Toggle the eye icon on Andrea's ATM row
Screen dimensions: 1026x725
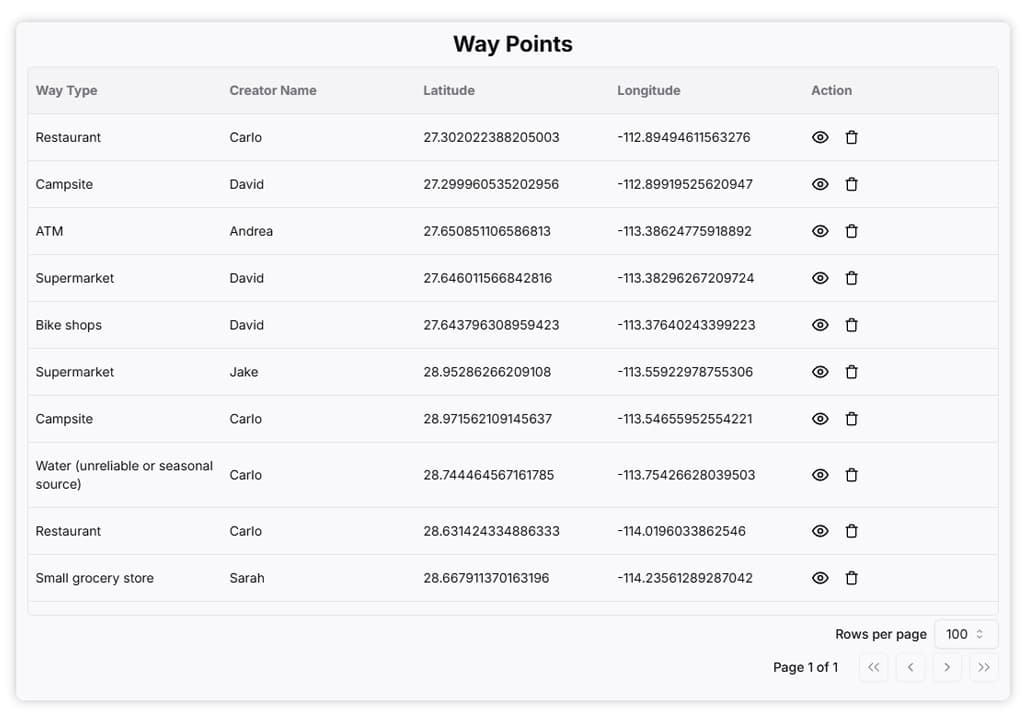[820, 231]
